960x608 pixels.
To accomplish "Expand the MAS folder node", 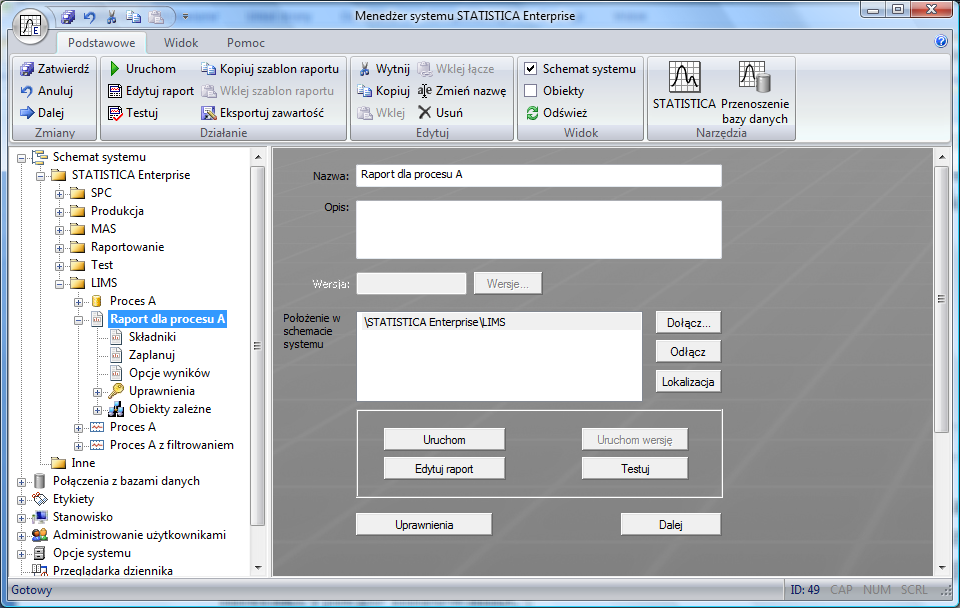I will click(59, 230).
